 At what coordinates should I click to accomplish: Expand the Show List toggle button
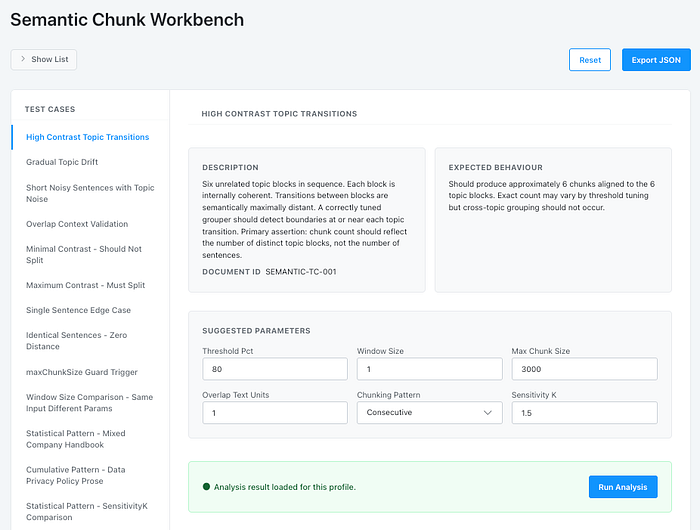click(44, 59)
